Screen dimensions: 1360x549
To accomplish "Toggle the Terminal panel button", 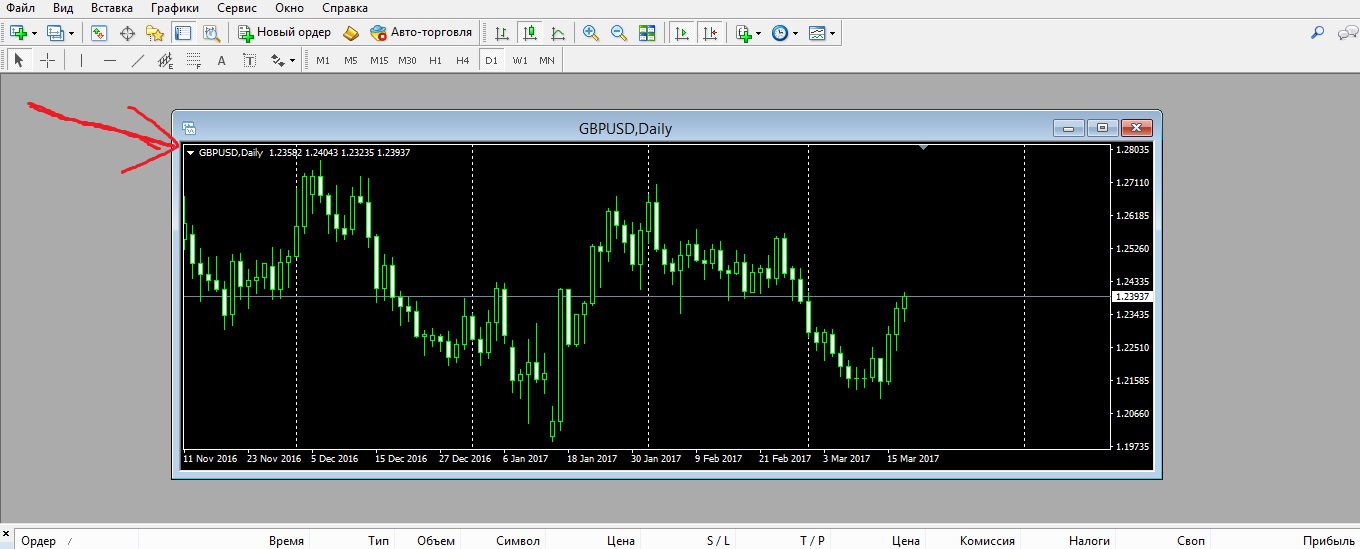I will [x=183, y=32].
